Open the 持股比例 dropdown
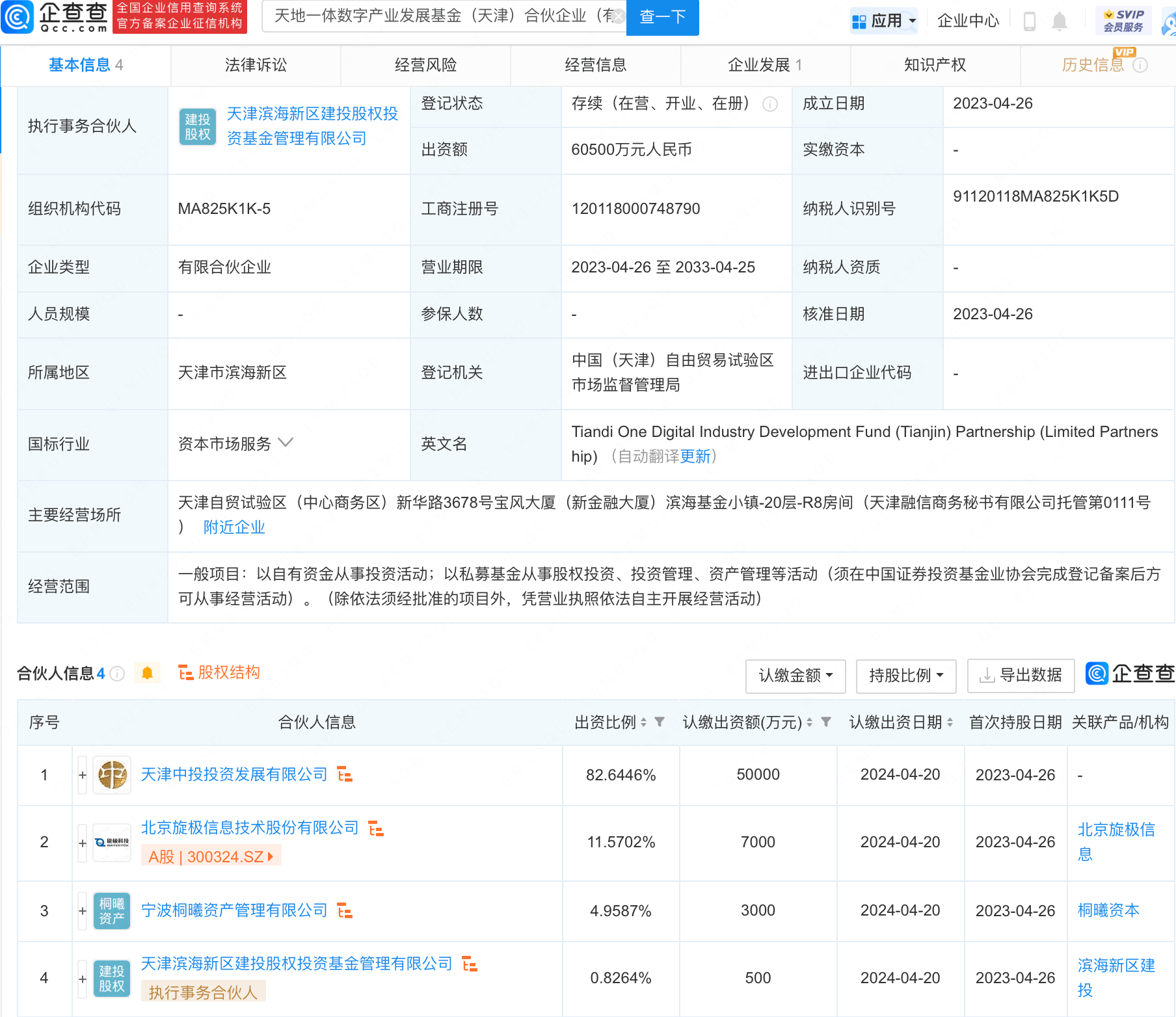This screenshot has width=1176, height=1017. click(x=905, y=676)
